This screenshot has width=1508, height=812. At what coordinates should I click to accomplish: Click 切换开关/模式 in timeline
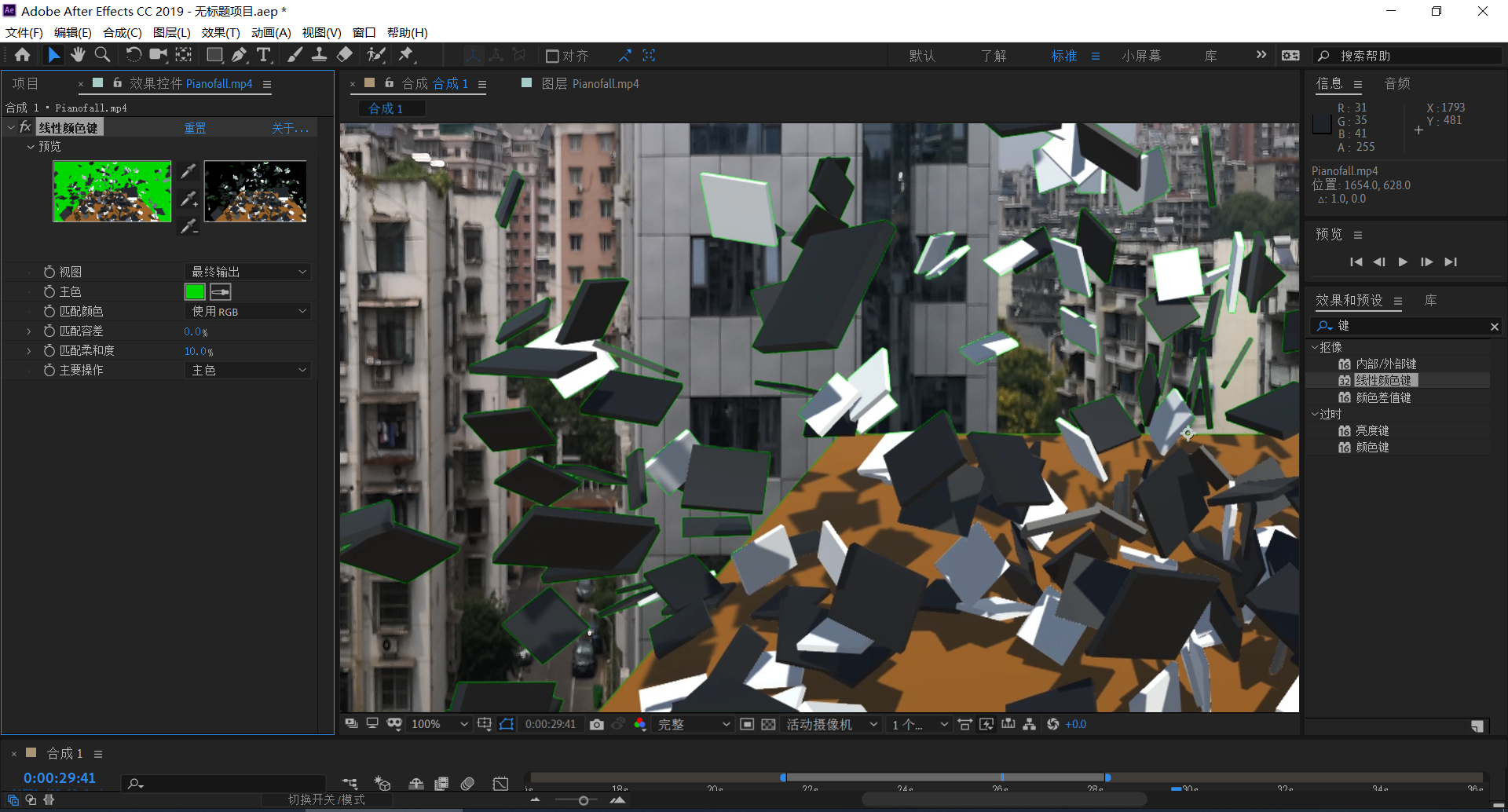pyautogui.click(x=326, y=799)
